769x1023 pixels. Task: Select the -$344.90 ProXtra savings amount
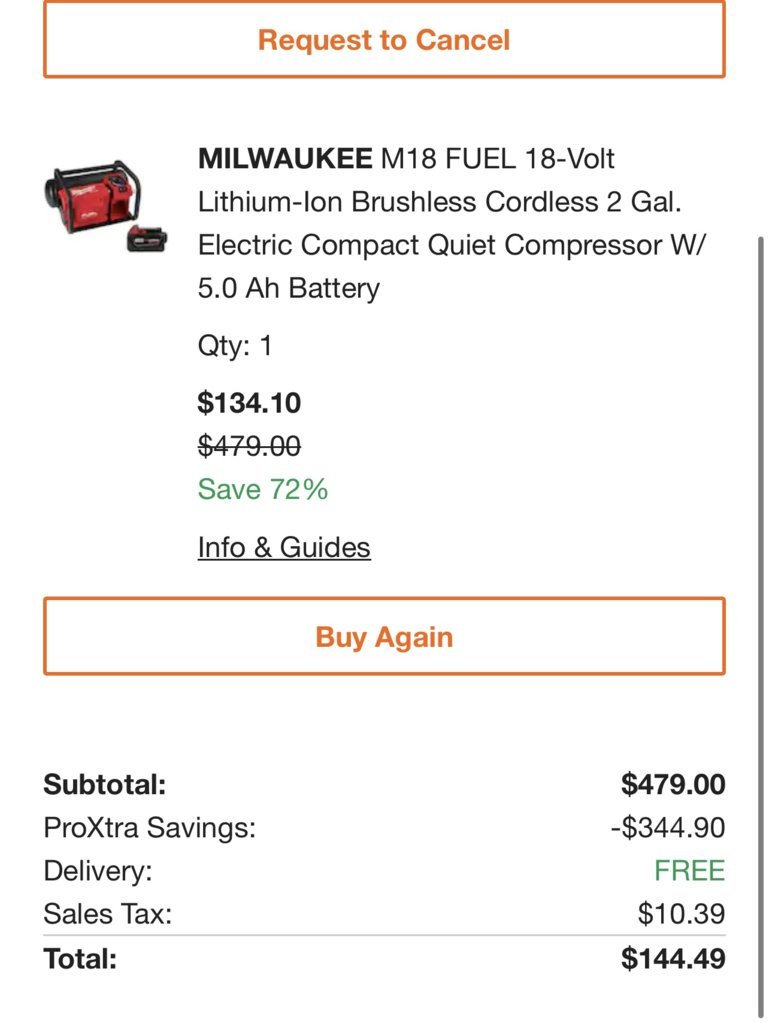coord(668,827)
